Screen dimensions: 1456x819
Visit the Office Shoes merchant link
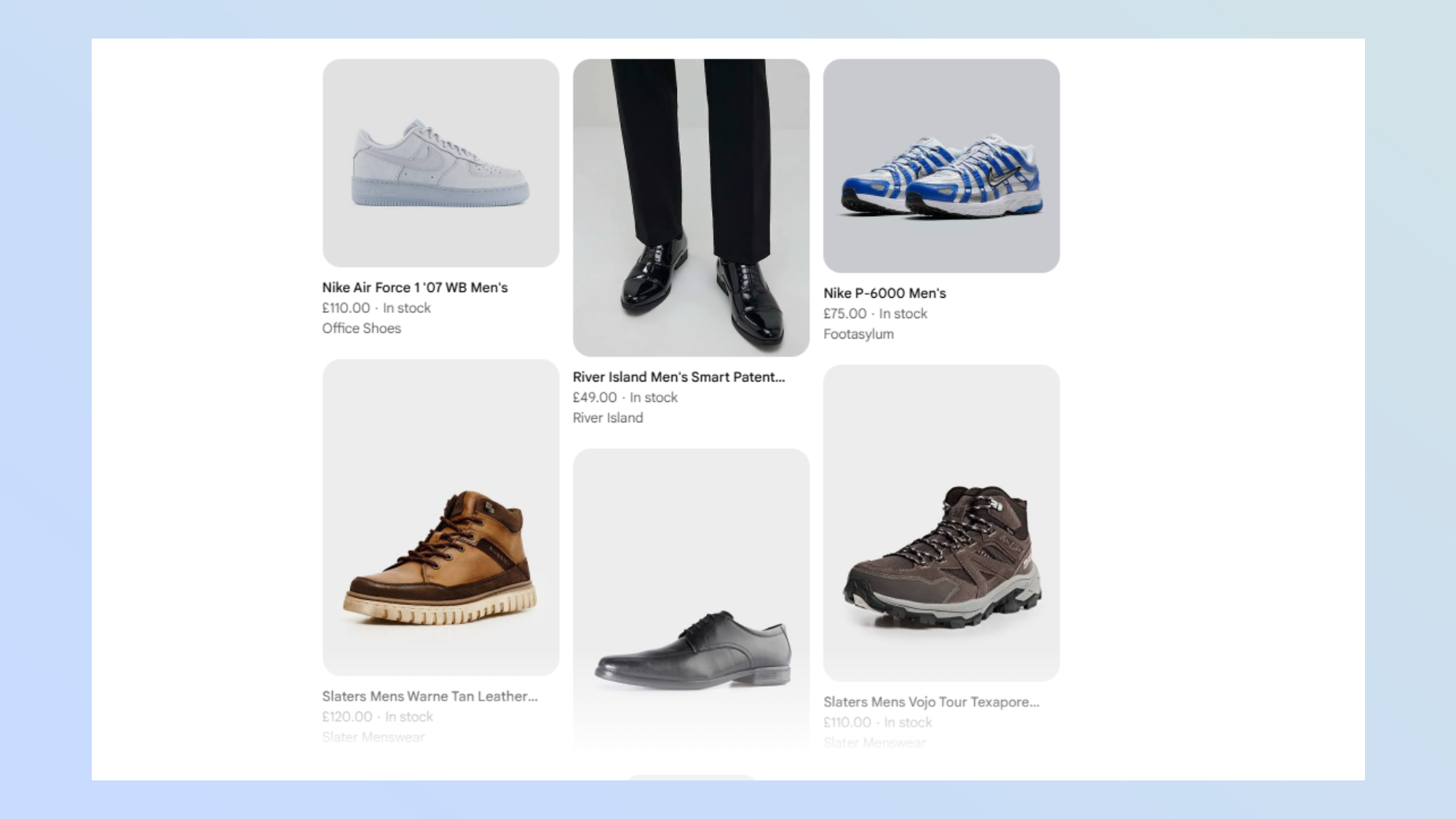point(361,328)
